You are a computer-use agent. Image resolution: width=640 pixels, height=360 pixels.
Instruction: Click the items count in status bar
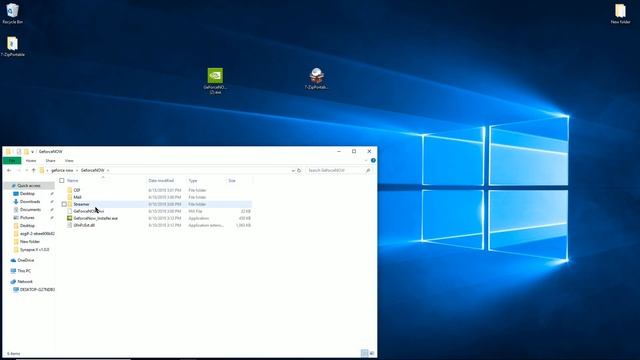pos(13,353)
